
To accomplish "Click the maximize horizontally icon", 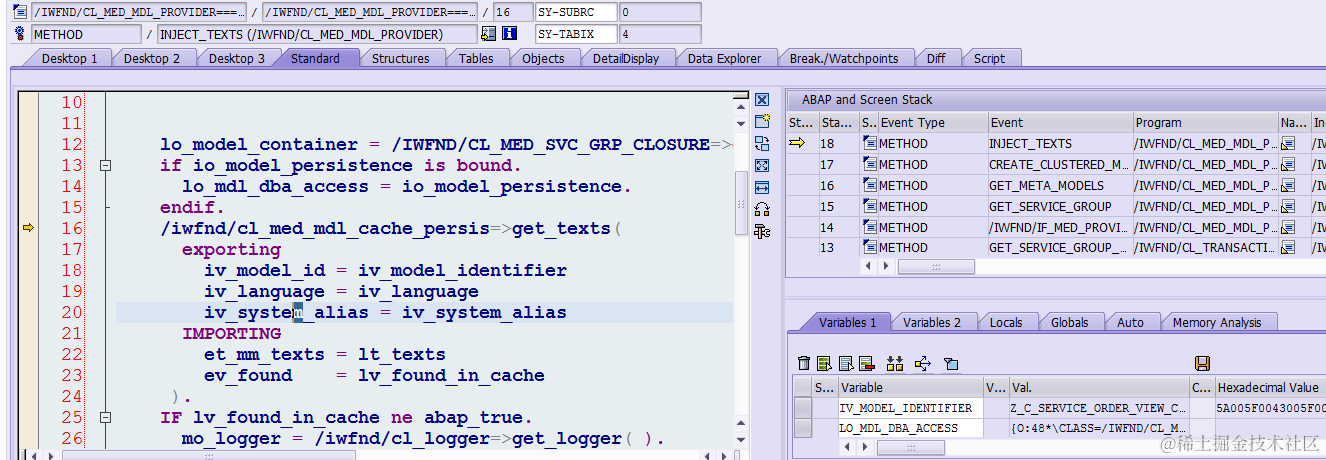I will [x=762, y=187].
